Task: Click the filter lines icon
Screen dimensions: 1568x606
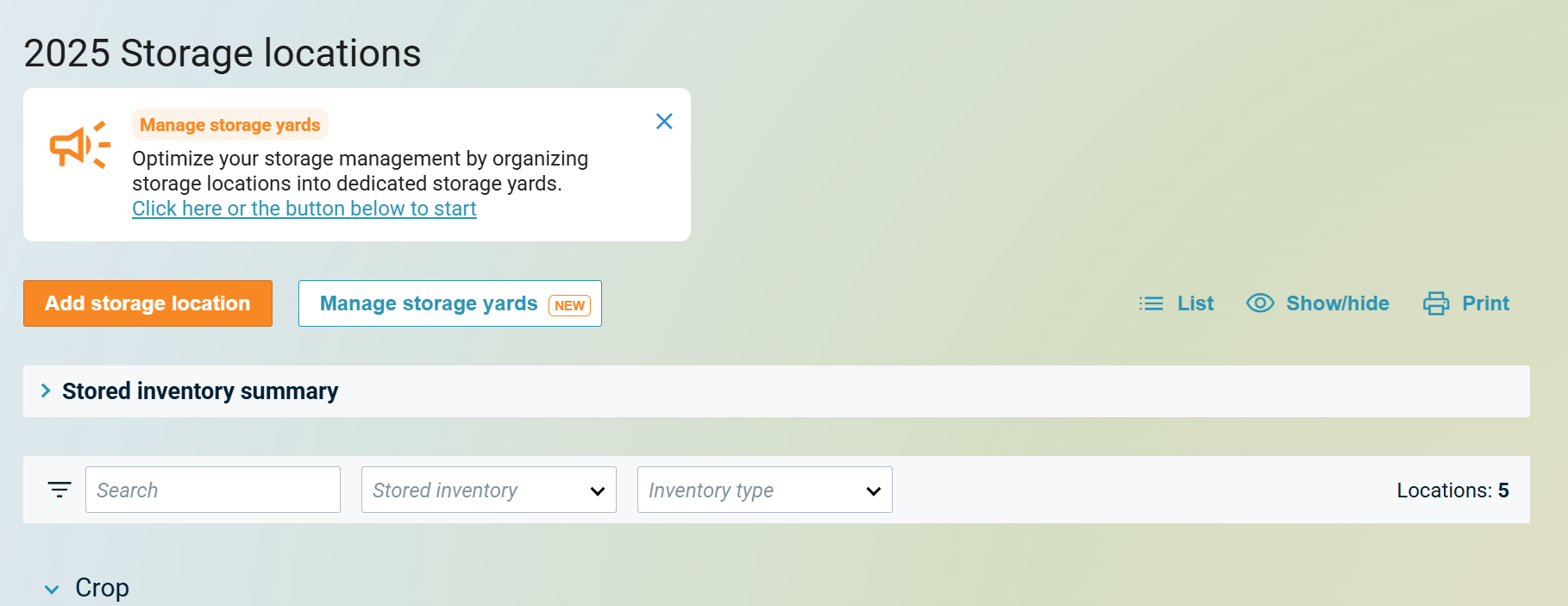Action: (60, 490)
